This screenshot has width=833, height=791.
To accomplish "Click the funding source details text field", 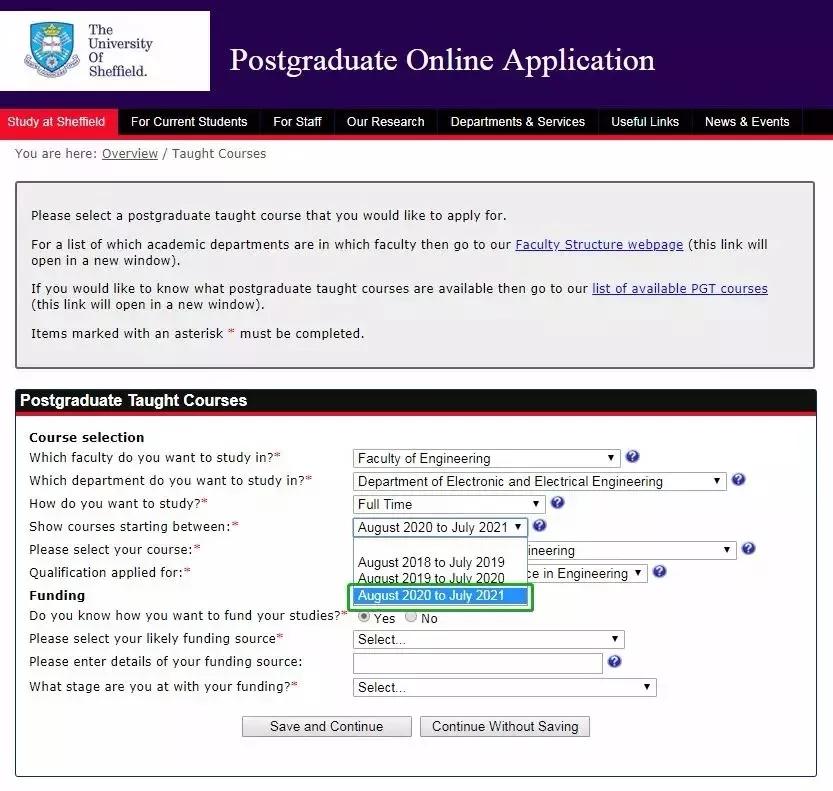I will click(478, 663).
